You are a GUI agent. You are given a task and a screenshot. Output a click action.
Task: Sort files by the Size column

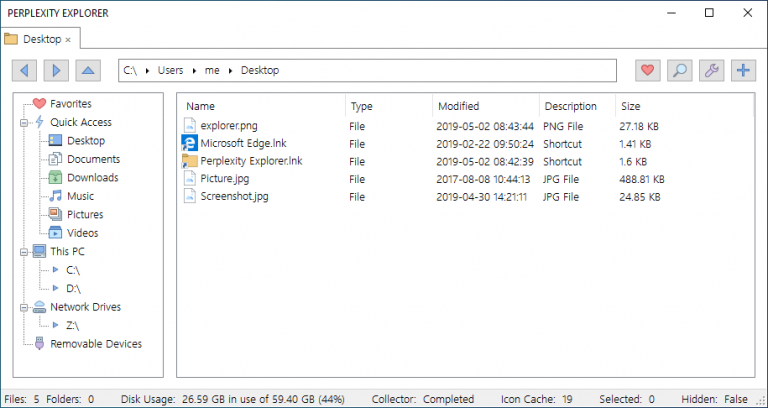(630, 106)
